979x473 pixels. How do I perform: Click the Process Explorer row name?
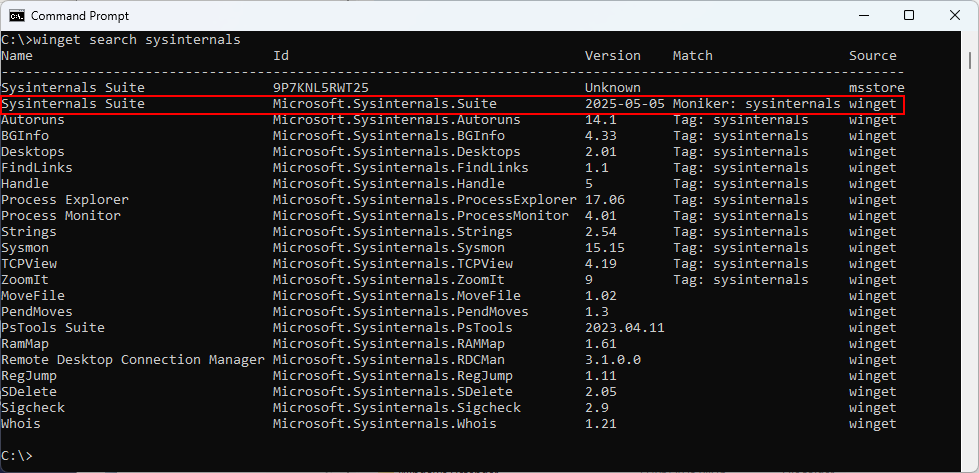point(65,200)
